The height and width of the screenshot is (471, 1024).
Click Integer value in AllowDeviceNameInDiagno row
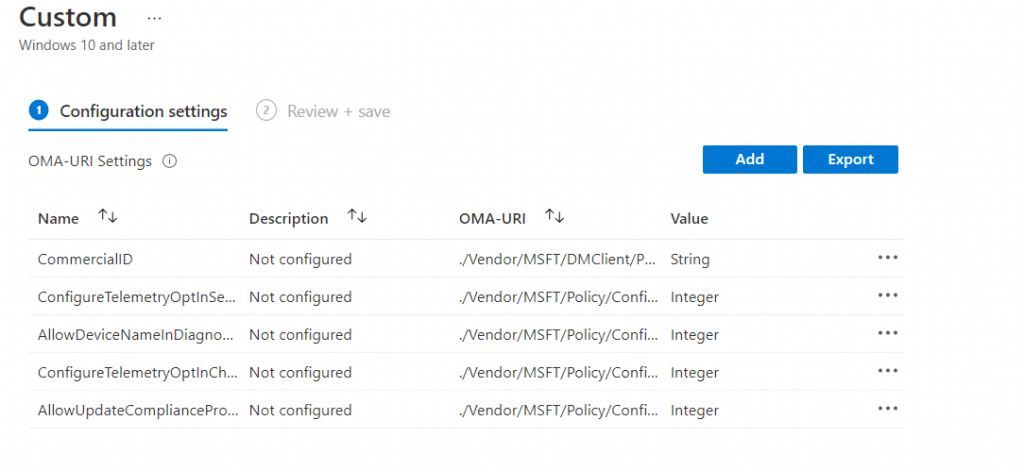(694, 335)
